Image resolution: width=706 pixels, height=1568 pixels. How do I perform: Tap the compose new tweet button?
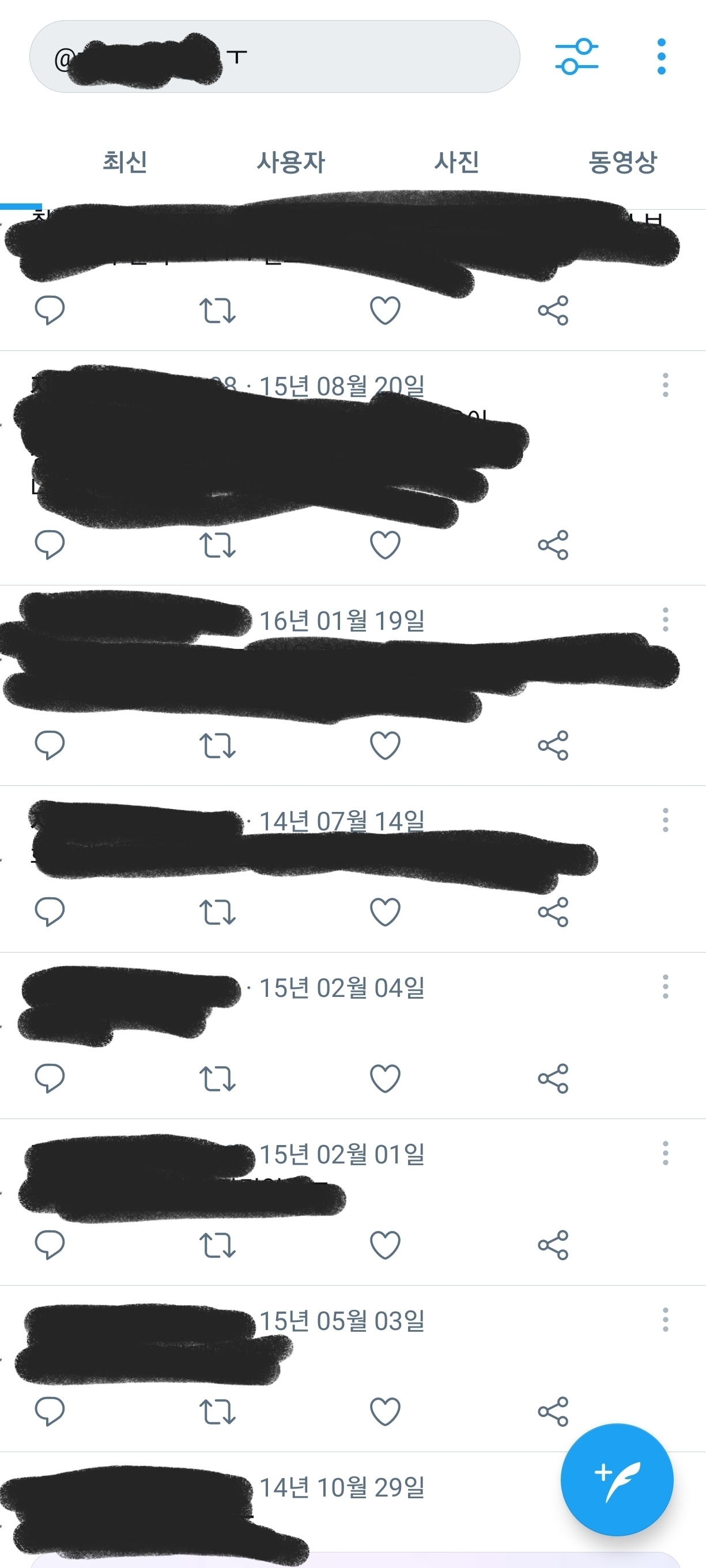coord(617,1480)
